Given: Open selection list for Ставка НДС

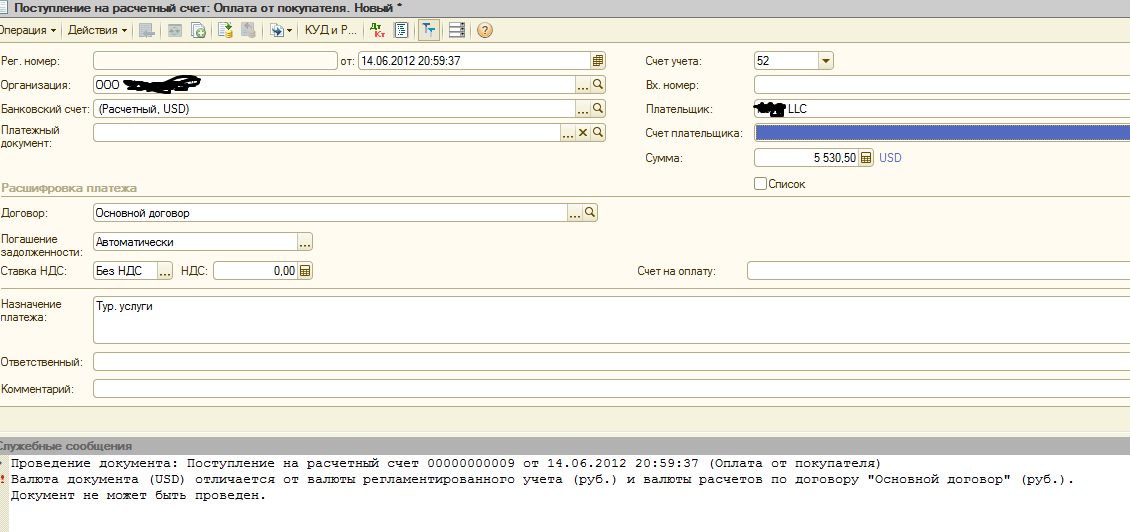Looking at the screenshot, I should 165,271.
